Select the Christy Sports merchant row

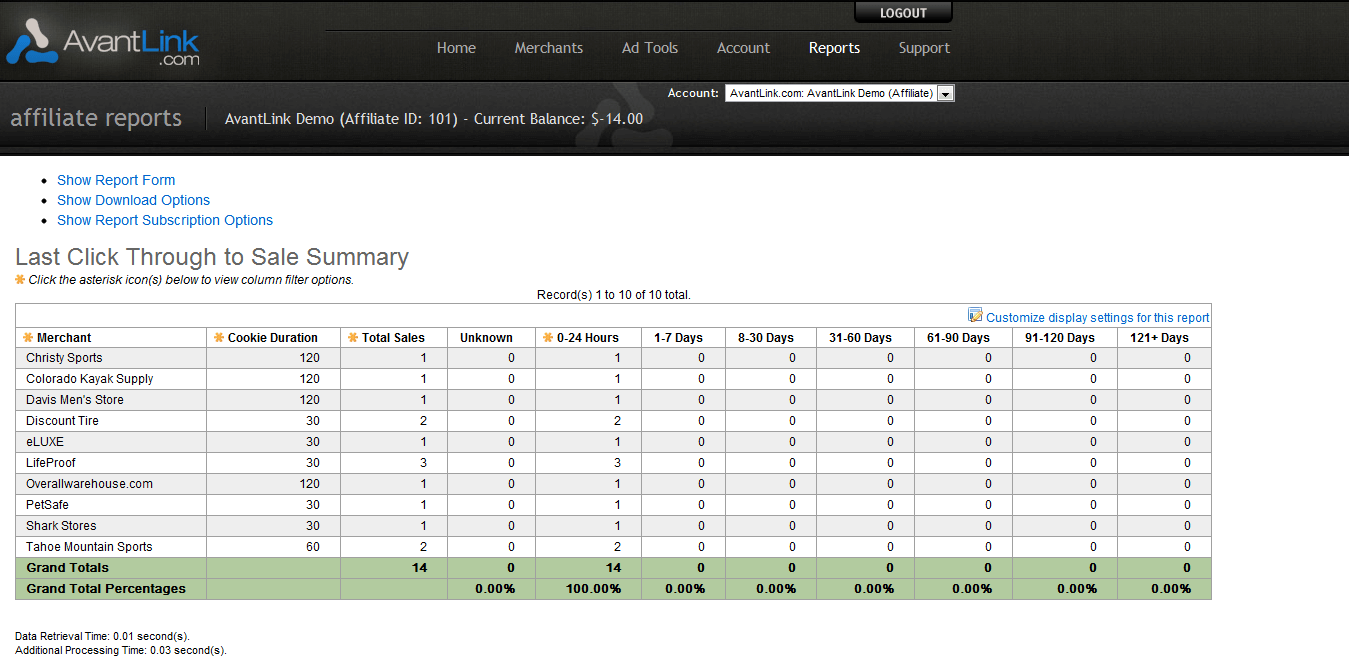pyautogui.click(x=613, y=358)
